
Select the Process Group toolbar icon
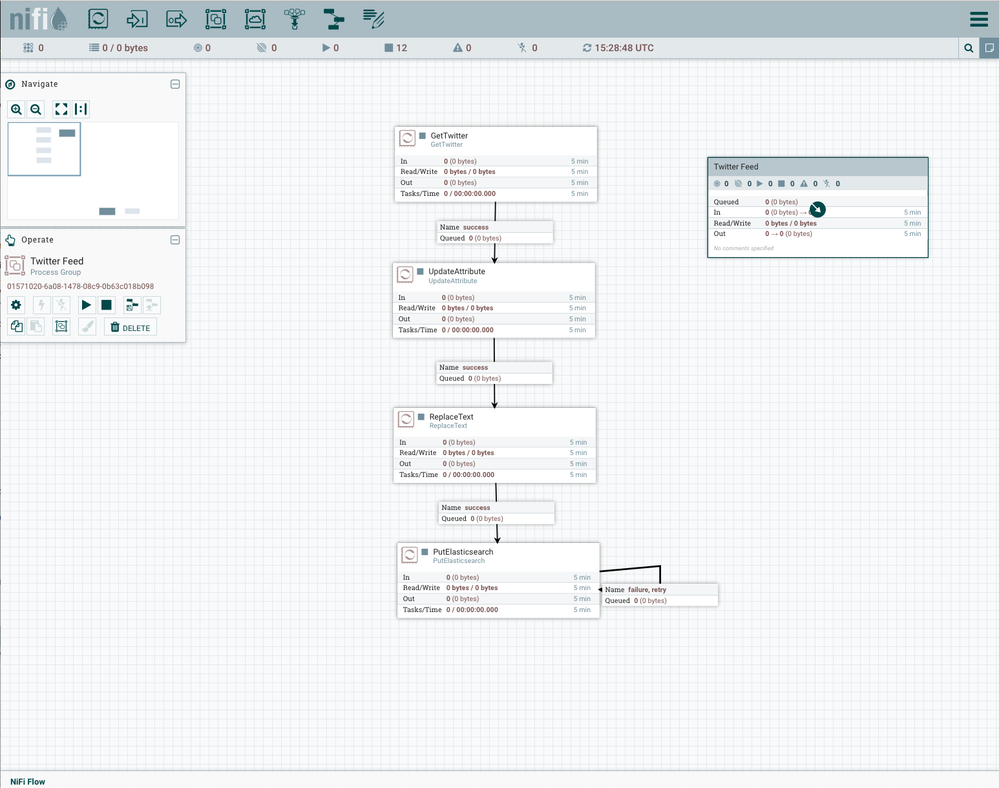[215, 18]
